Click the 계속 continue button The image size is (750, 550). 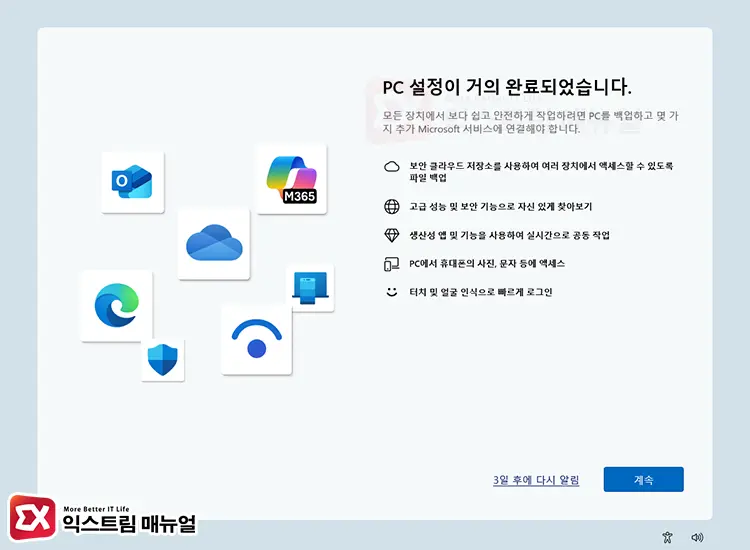point(643,479)
